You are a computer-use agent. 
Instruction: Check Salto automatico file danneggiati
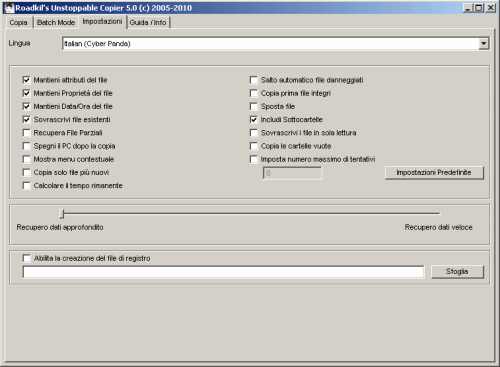click(254, 80)
